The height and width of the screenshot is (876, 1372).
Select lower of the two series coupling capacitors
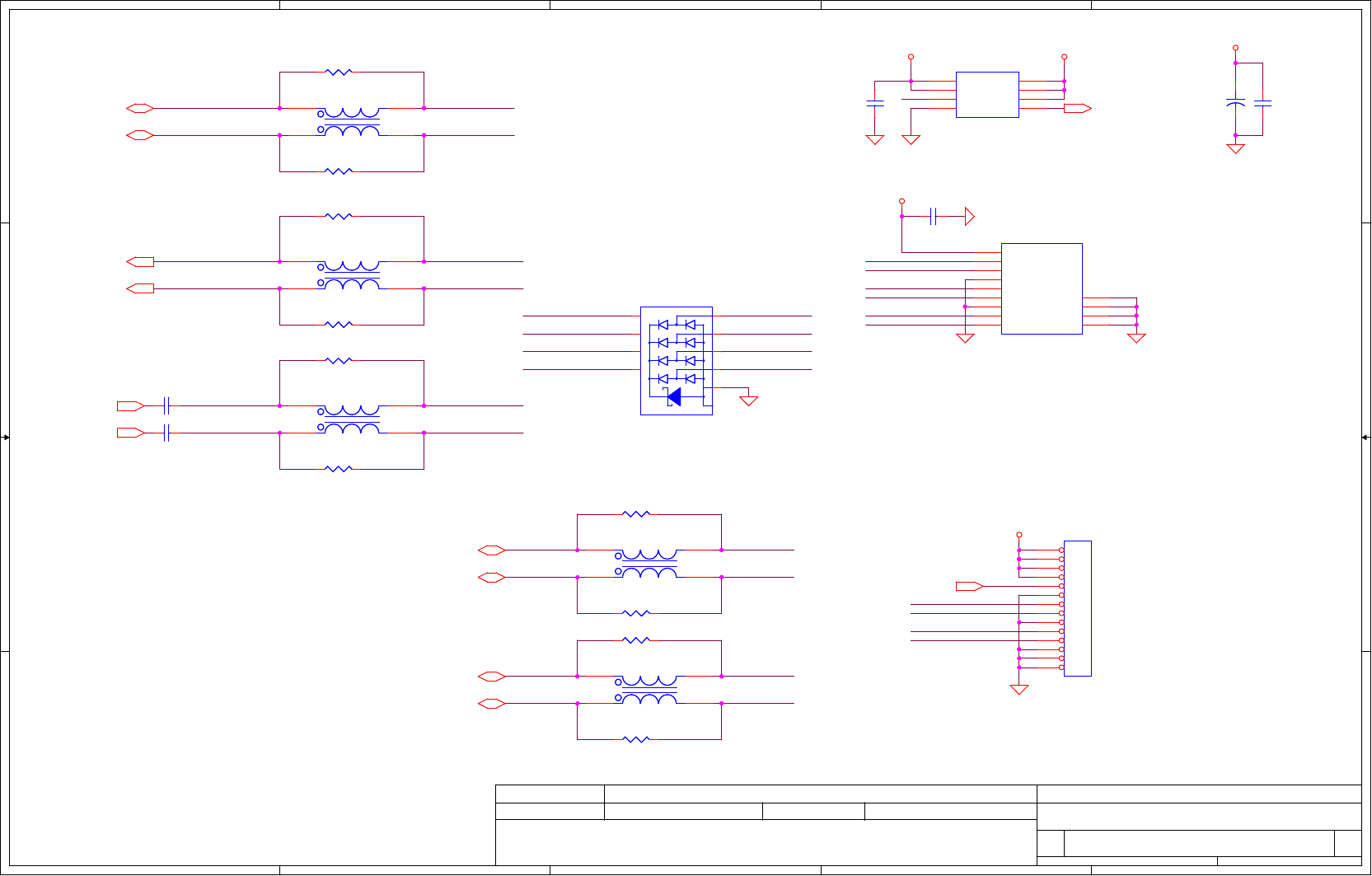pyautogui.click(x=166, y=433)
